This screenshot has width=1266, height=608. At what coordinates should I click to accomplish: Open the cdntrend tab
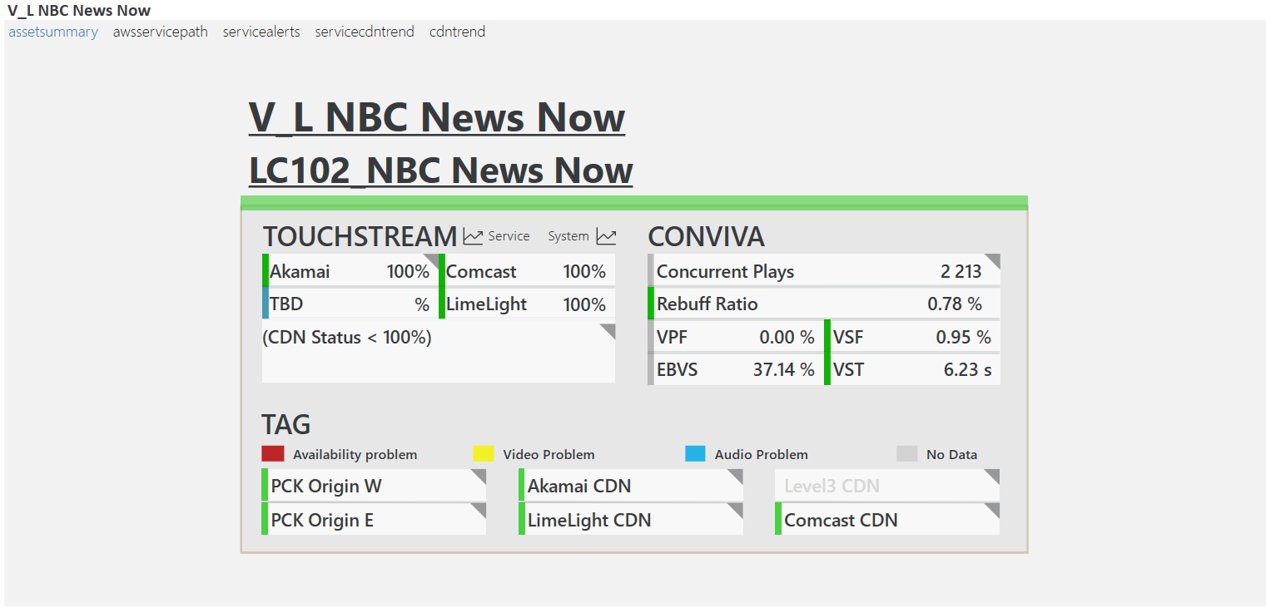(x=457, y=32)
